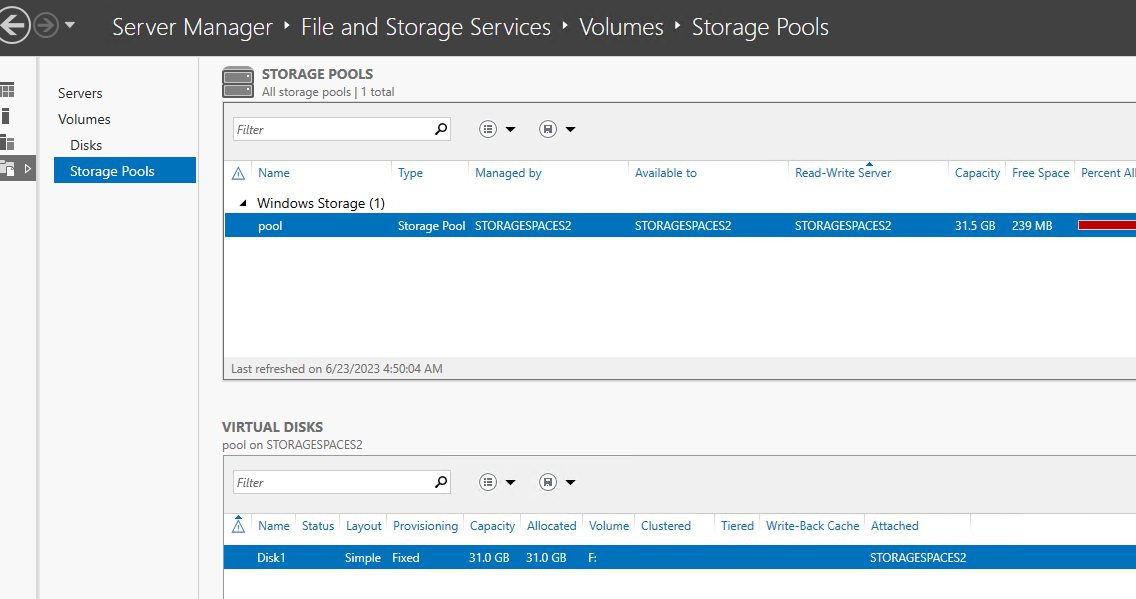This screenshot has height=599, width=1136.
Task: Click the All Servers icon in left rail
Action: (7, 142)
